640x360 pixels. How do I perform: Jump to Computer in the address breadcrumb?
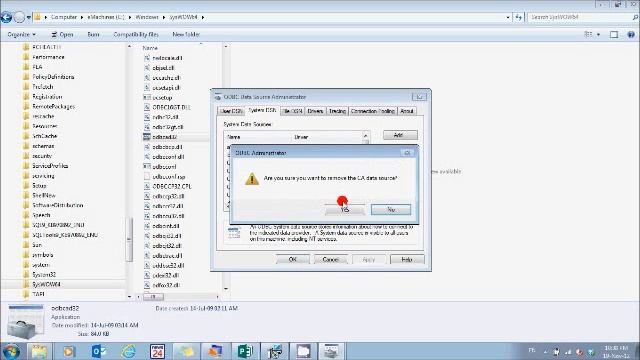pyautogui.click(x=64, y=17)
